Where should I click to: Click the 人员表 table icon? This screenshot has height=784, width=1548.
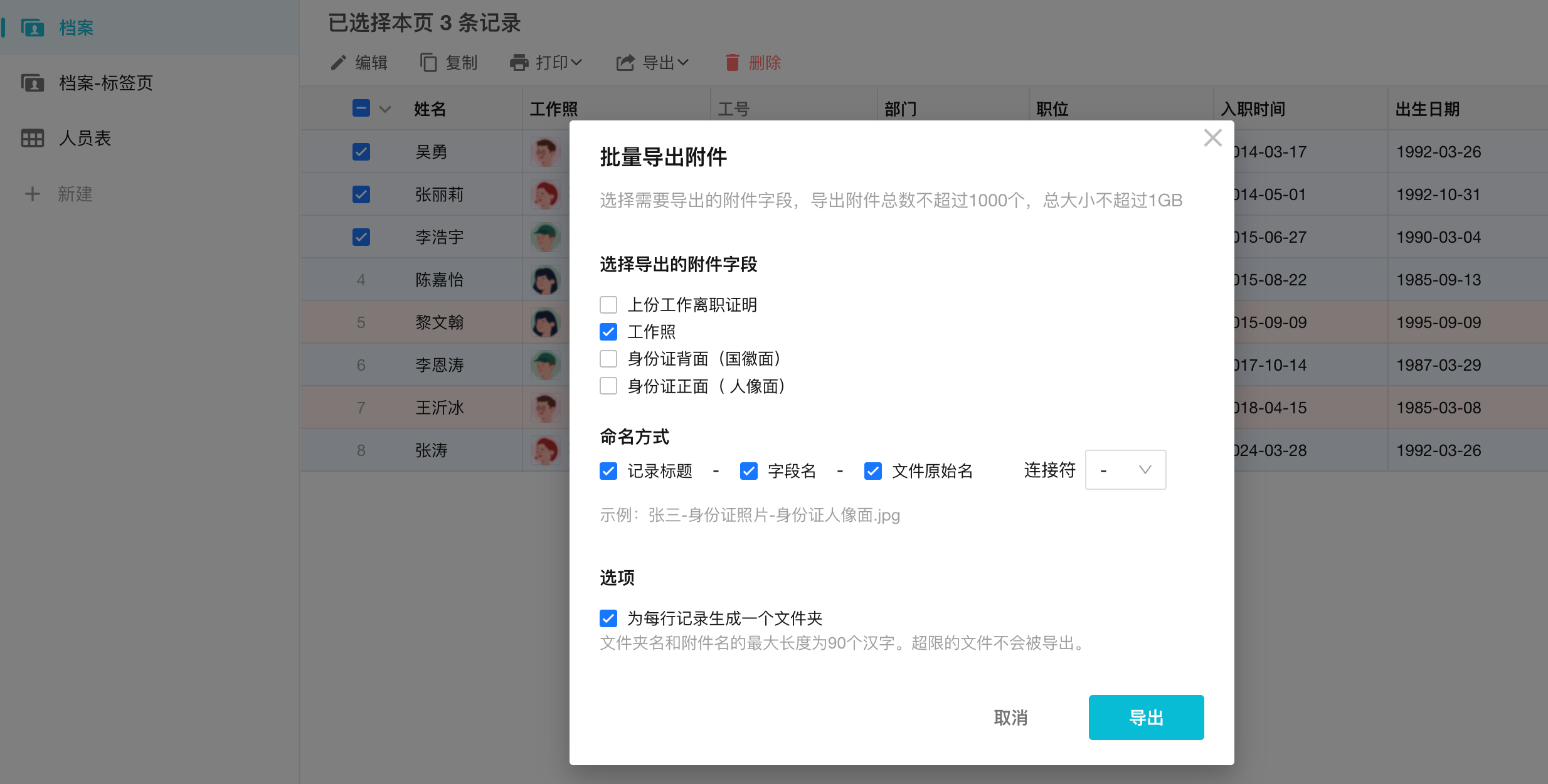tap(33, 138)
